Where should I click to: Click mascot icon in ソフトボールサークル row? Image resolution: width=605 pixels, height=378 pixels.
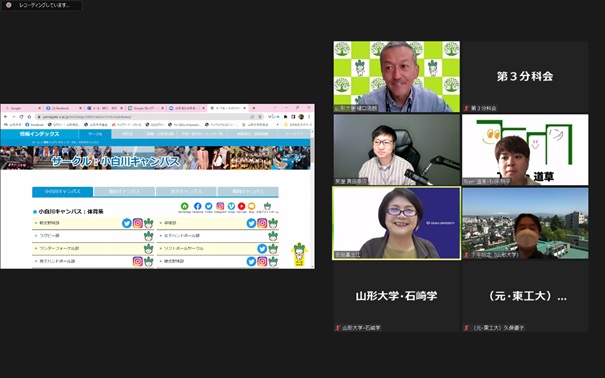273,248
